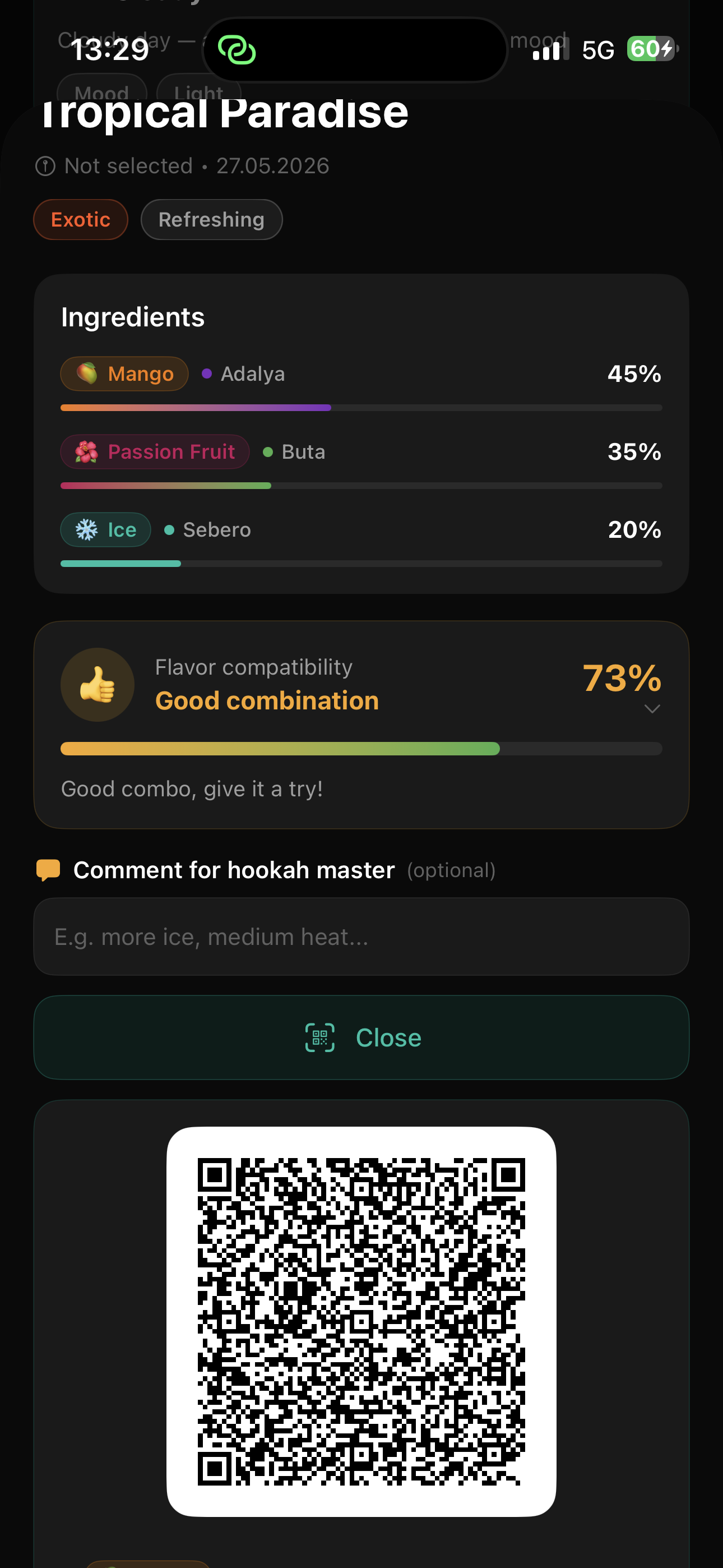This screenshot has width=723, height=1568.
Task: Open the Good combination card
Action: coord(361,725)
